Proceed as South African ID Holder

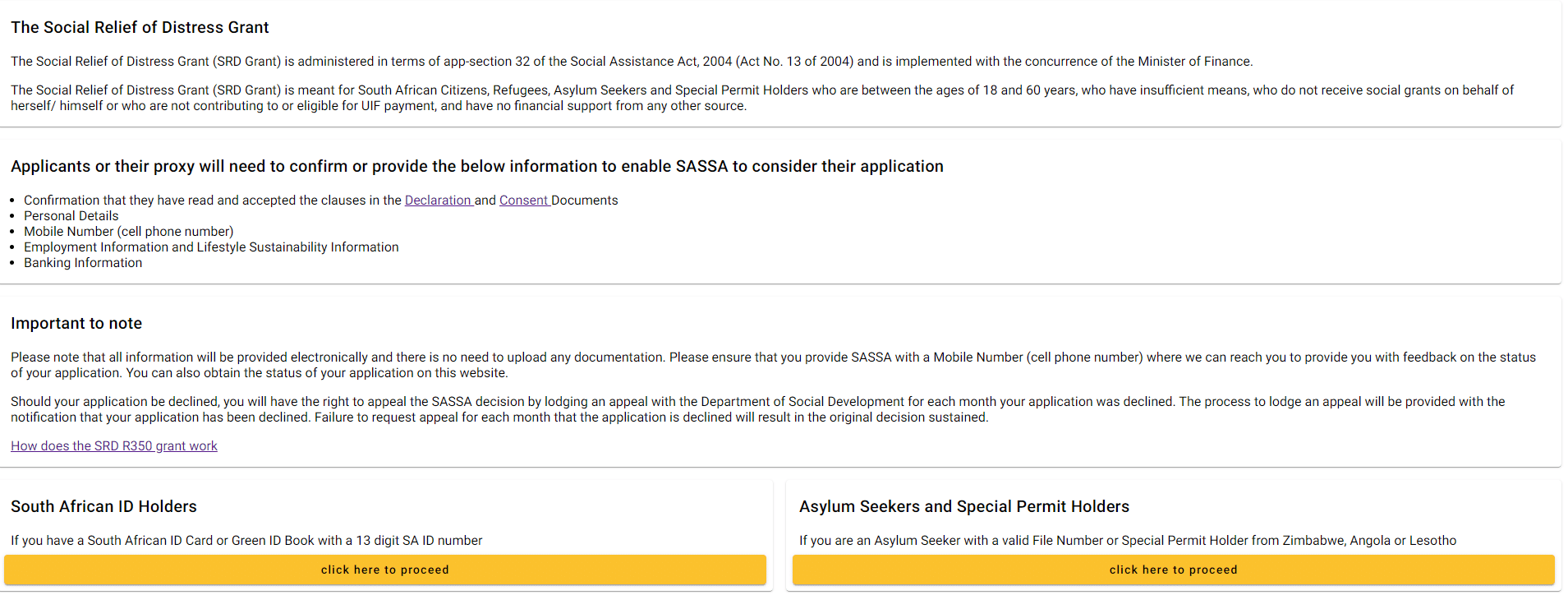coord(384,570)
